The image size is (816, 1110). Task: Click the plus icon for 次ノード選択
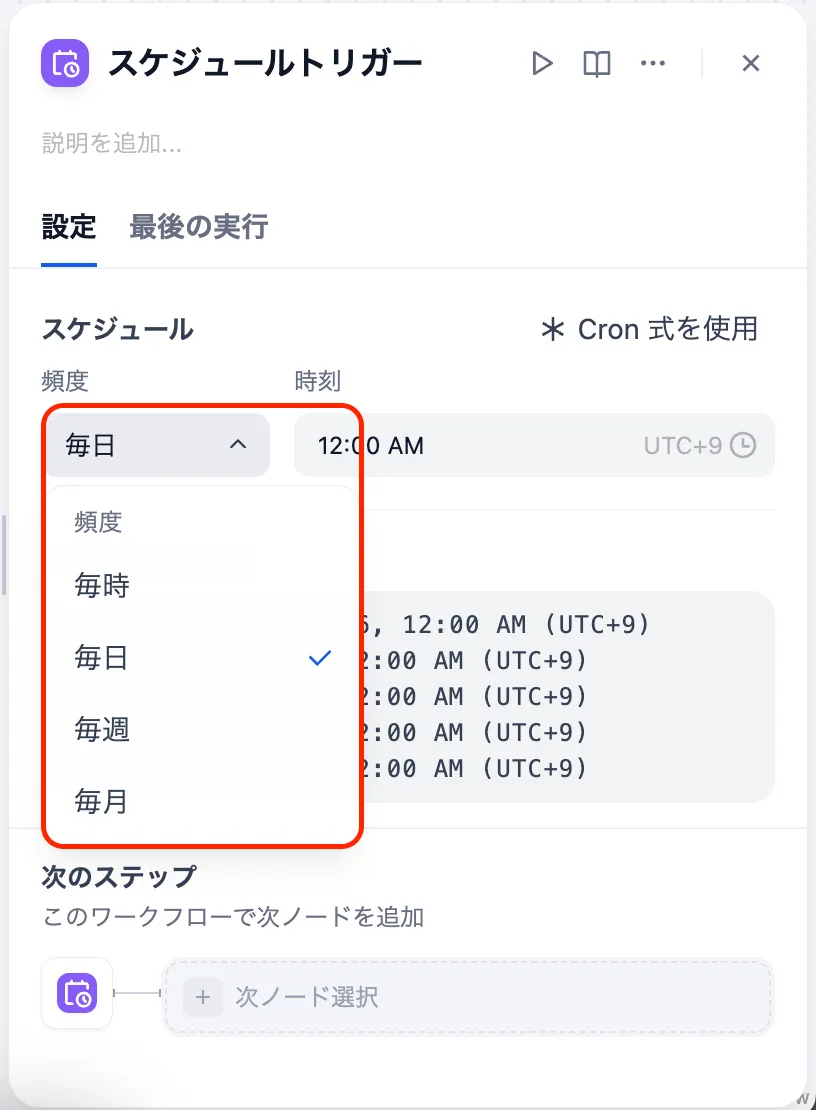(203, 996)
